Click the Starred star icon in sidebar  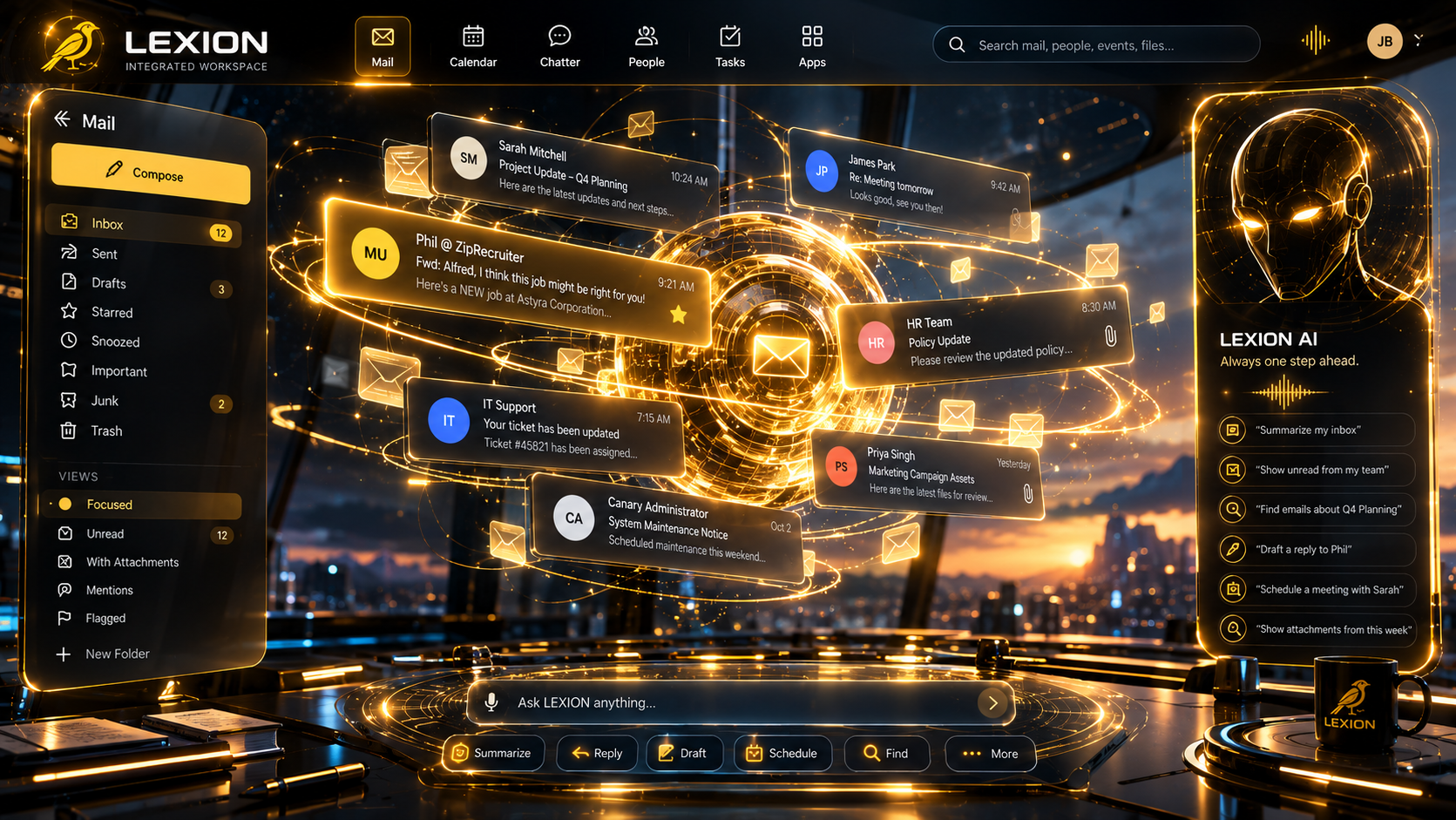click(x=69, y=311)
